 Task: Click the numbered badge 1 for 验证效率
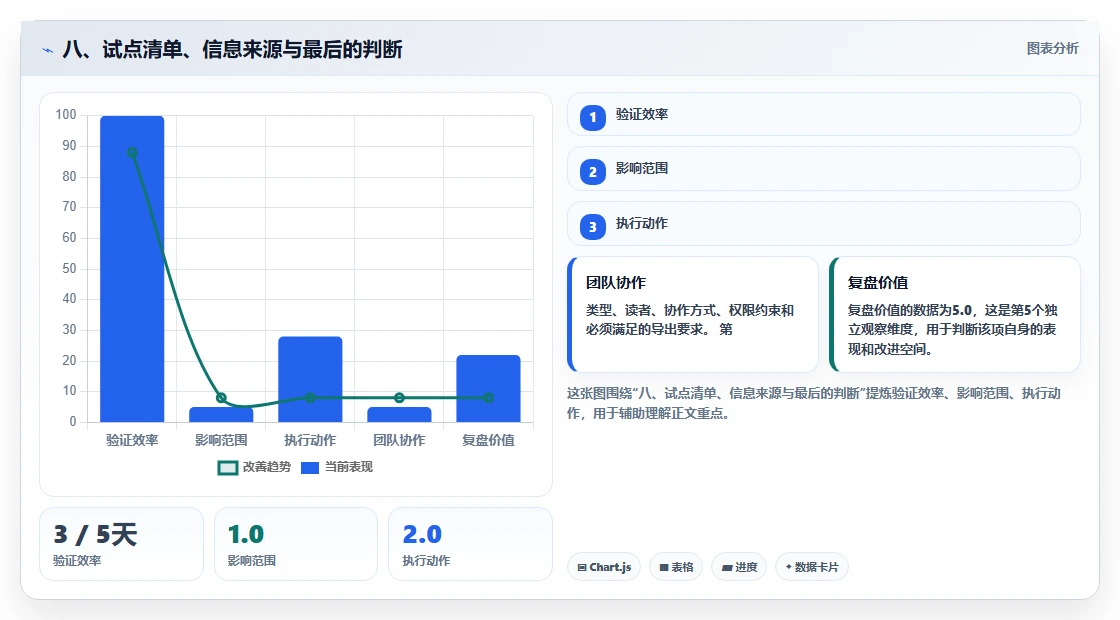click(592, 117)
